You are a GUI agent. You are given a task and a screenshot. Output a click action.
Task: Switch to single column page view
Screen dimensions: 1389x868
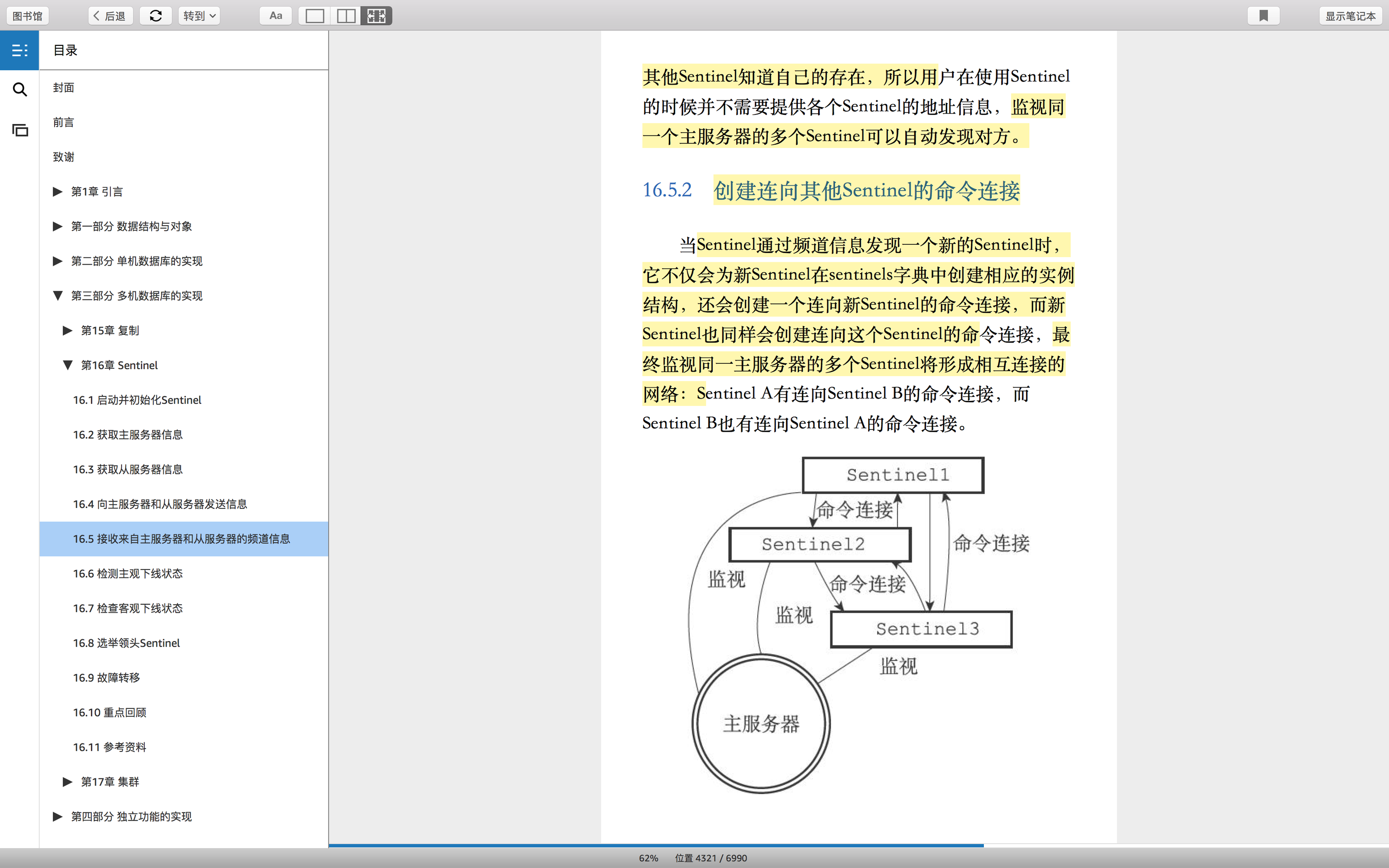(315, 16)
